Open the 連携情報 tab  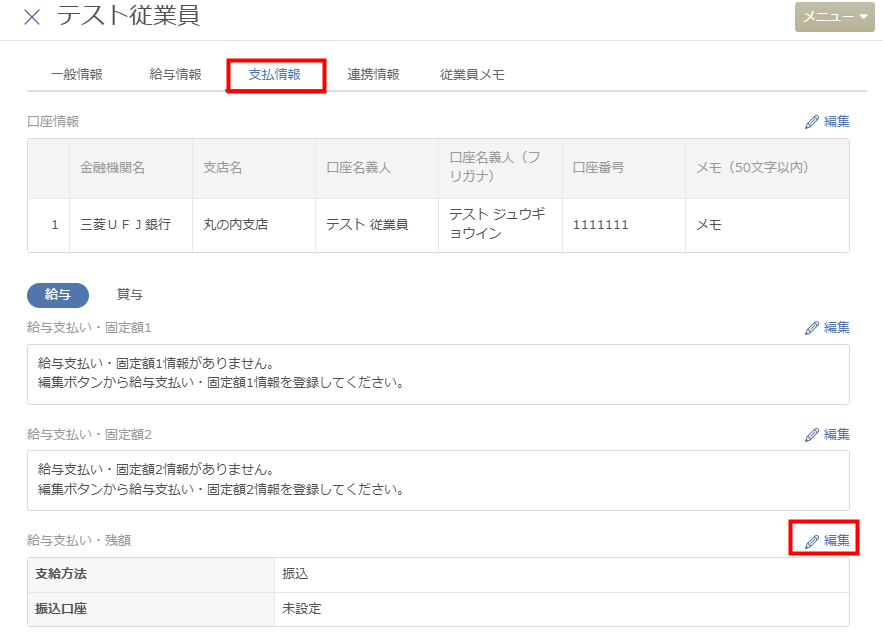tap(373, 74)
